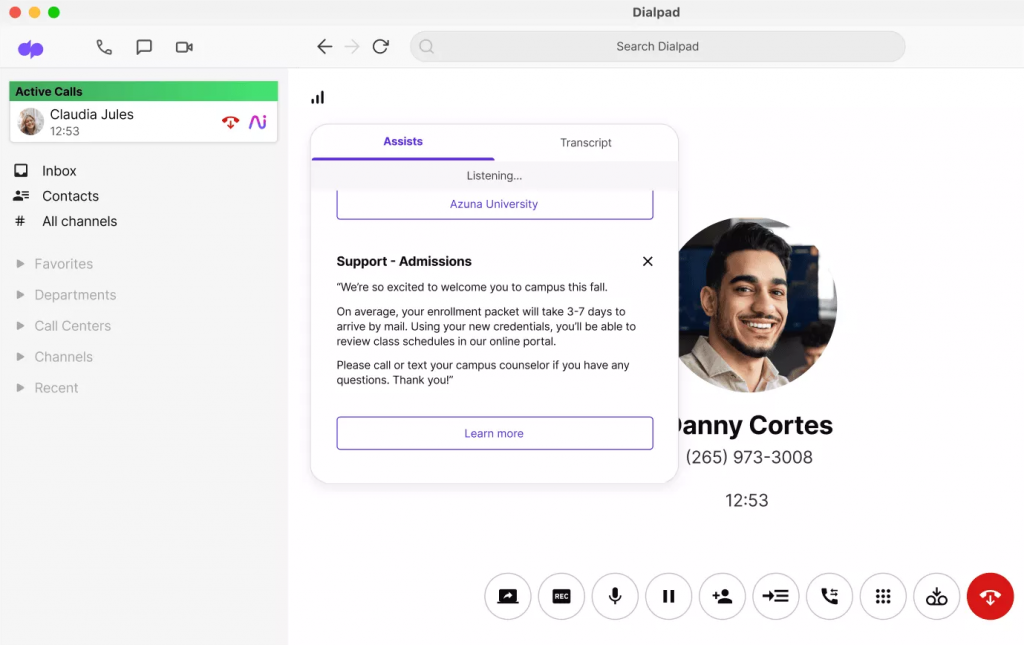Click the Search Dialpad field
The width and height of the screenshot is (1024, 645).
[x=657, y=47]
